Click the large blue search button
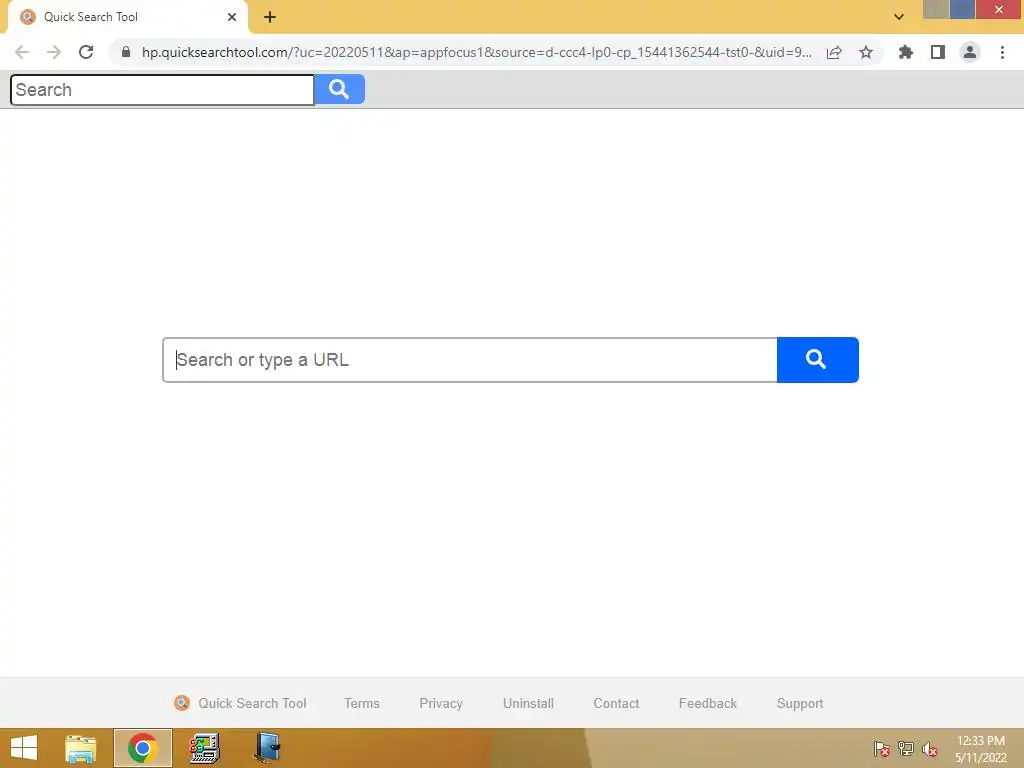Viewport: 1024px width, 768px height. pyautogui.click(x=817, y=360)
